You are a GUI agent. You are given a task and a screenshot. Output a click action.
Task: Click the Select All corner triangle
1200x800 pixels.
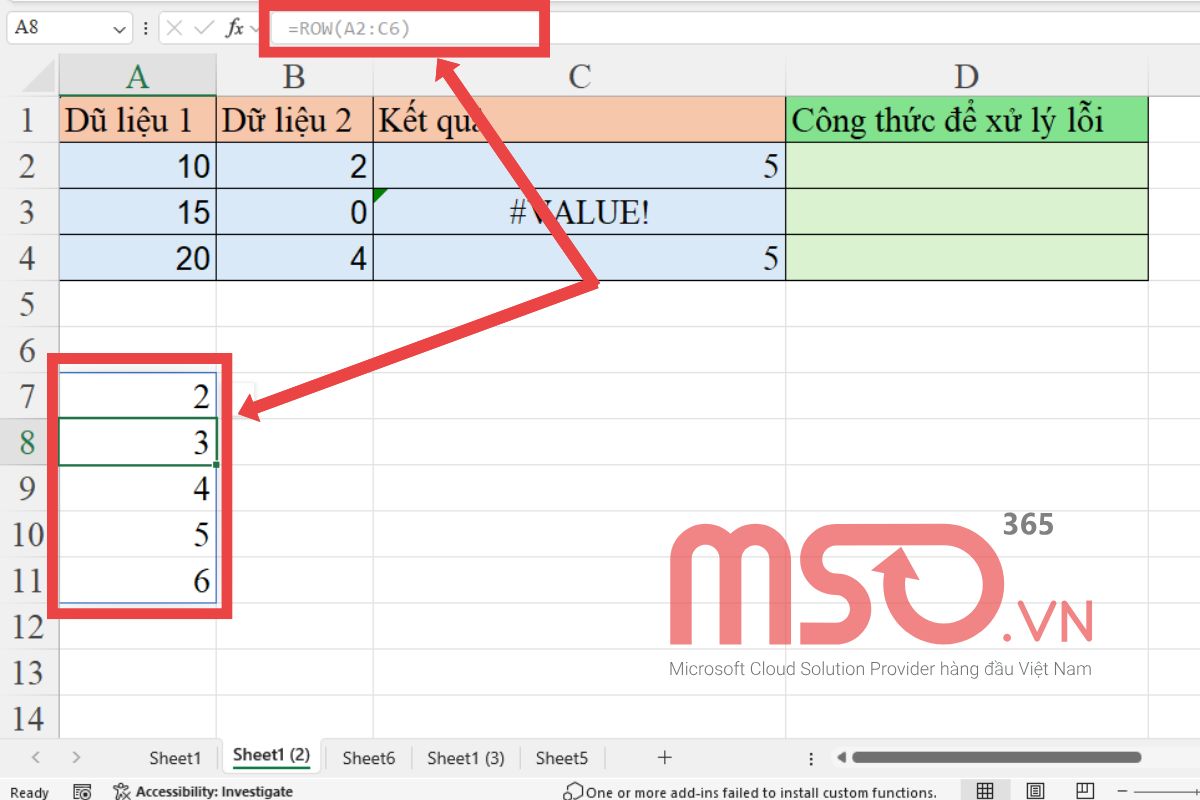(38, 76)
